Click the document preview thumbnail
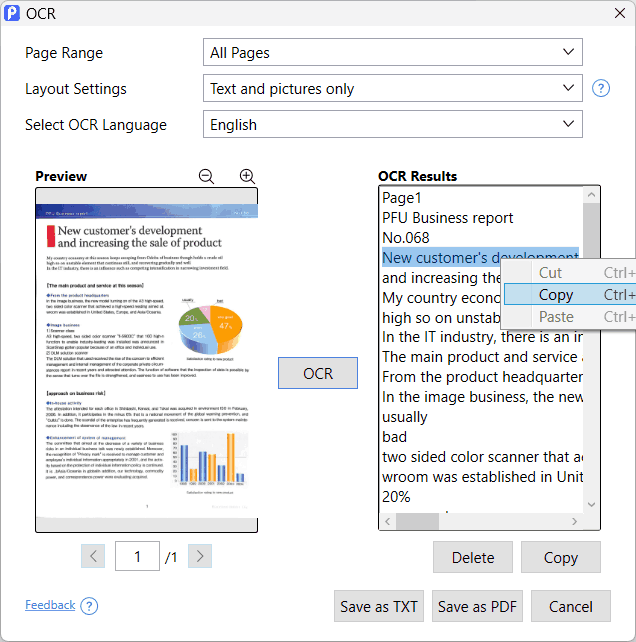The image size is (636, 642). [x=147, y=360]
